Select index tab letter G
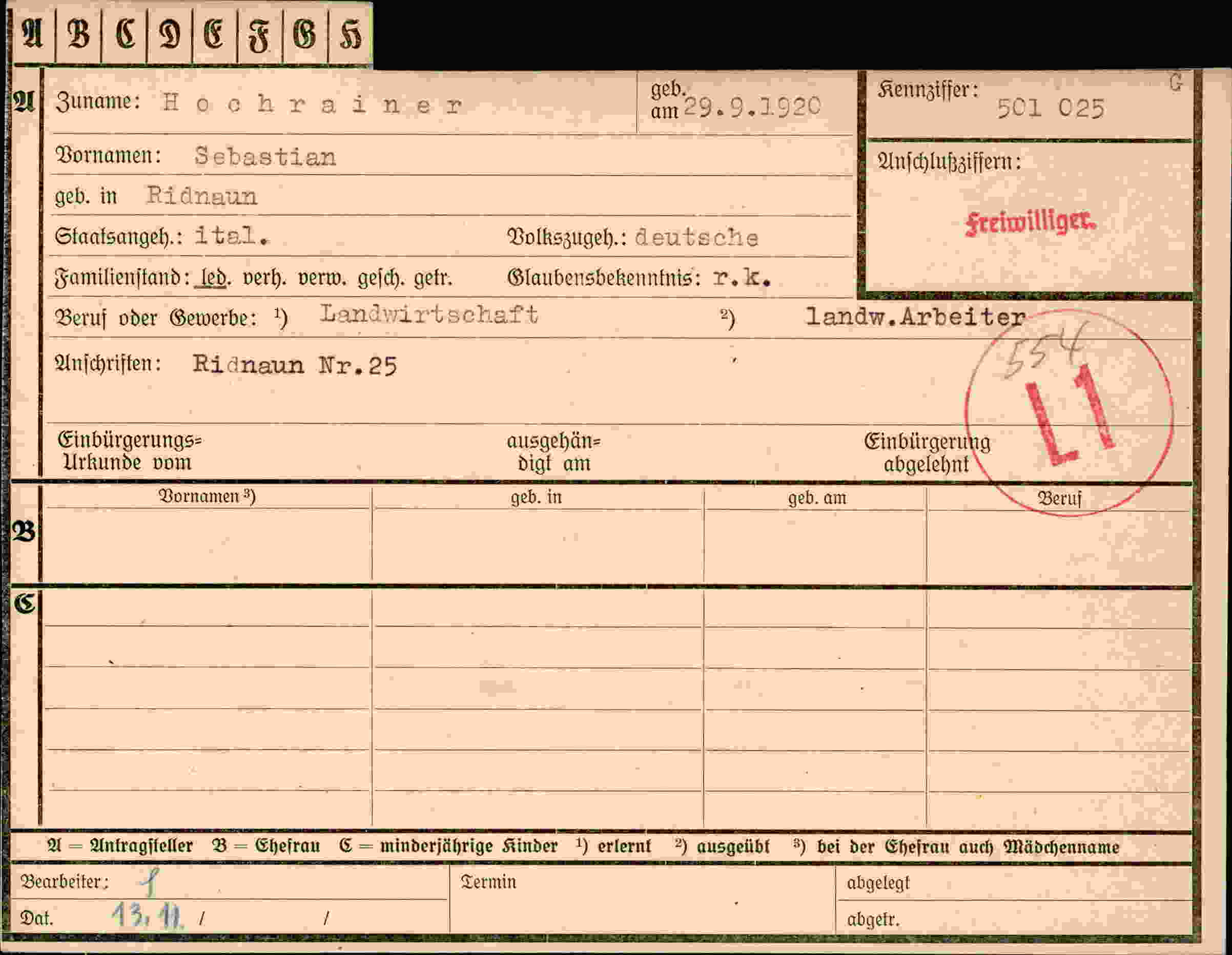Screen dimensions: 1232x955 pos(304,34)
